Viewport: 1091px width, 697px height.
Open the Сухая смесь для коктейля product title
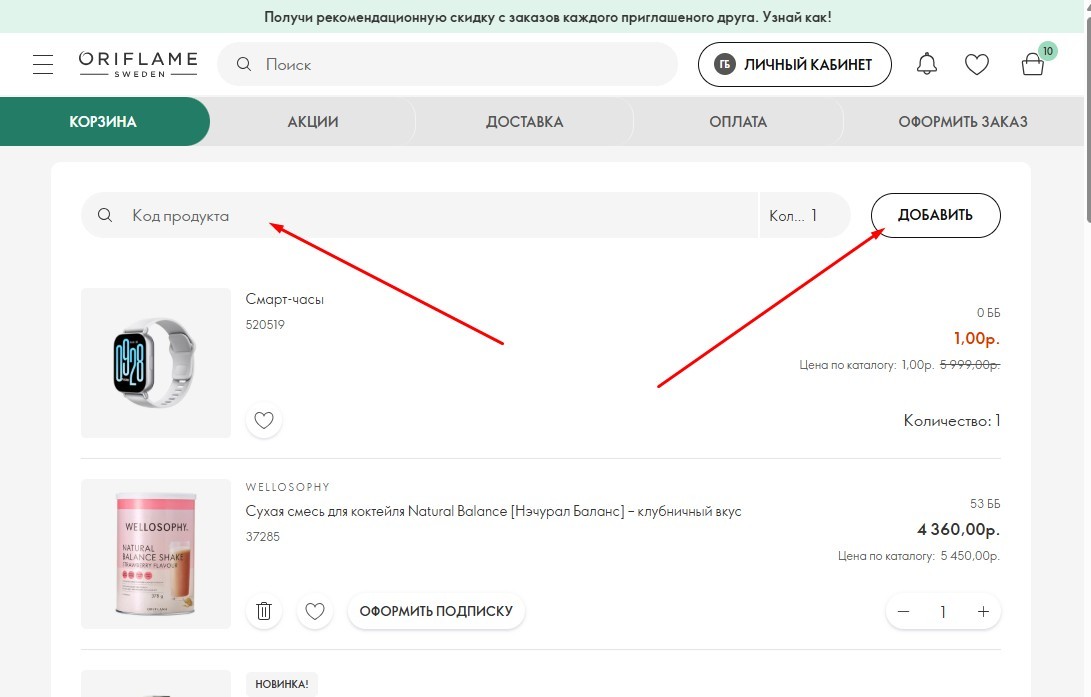(x=493, y=511)
